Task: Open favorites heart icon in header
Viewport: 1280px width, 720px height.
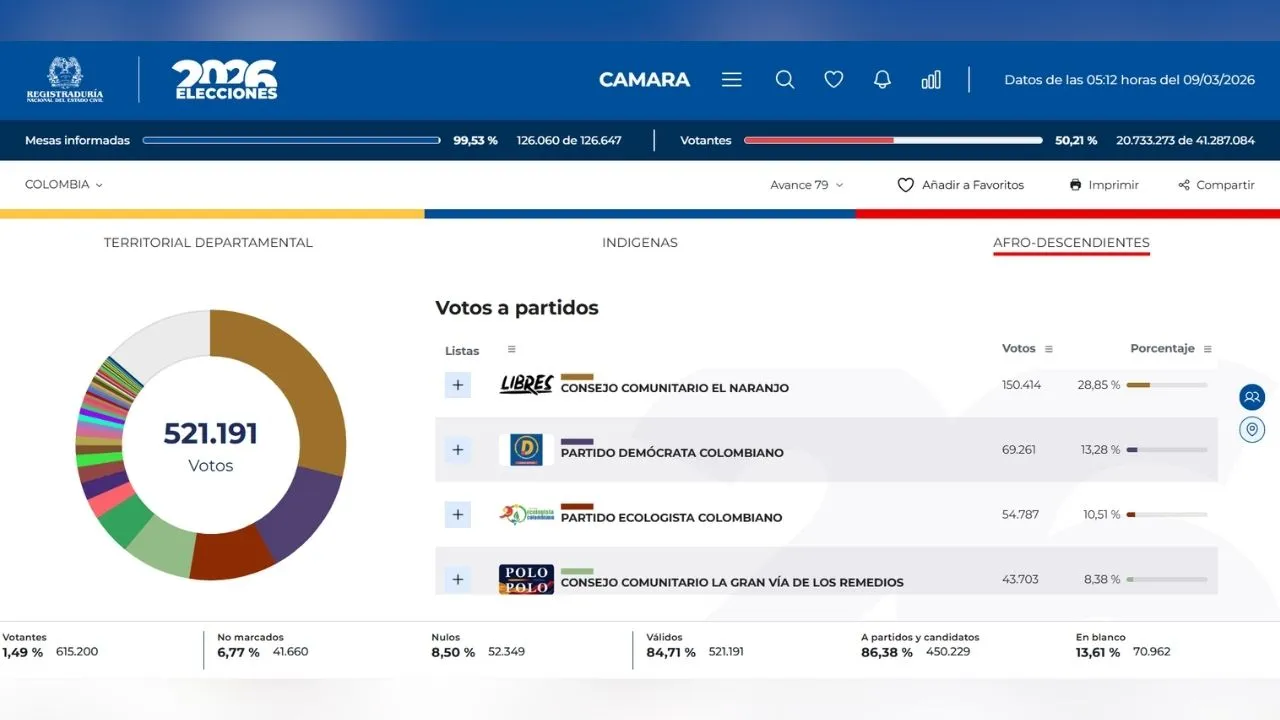Action: pyautogui.click(x=834, y=80)
